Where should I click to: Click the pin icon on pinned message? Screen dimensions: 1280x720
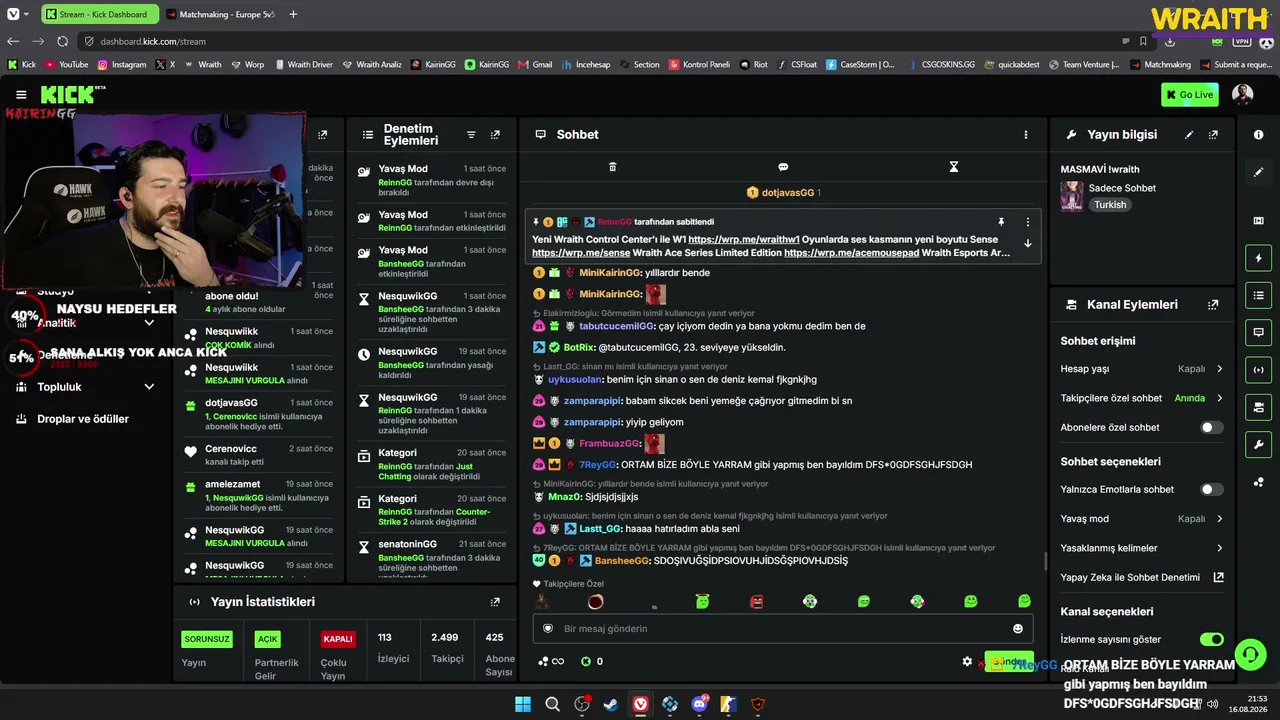(x=1000, y=222)
